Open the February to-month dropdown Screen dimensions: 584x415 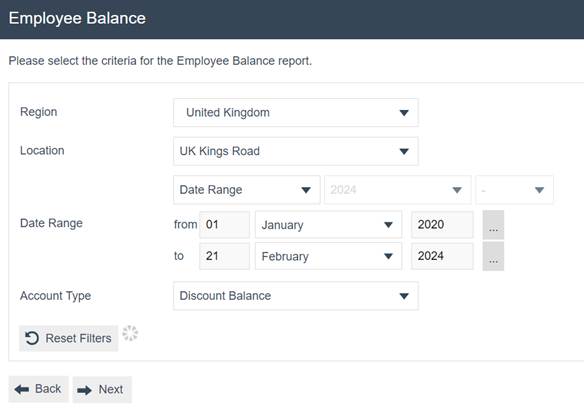click(x=328, y=256)
